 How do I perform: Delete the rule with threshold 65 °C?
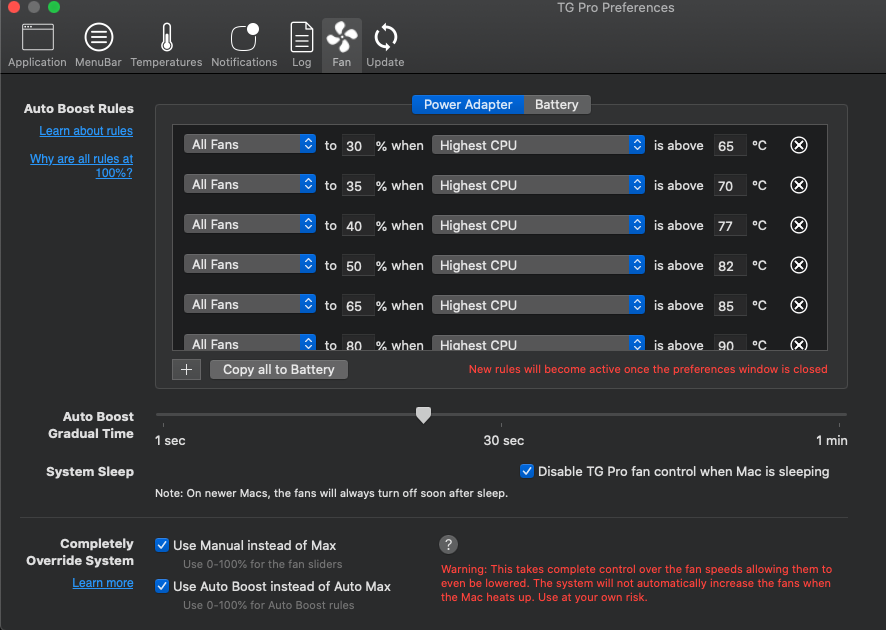(798, 145)
